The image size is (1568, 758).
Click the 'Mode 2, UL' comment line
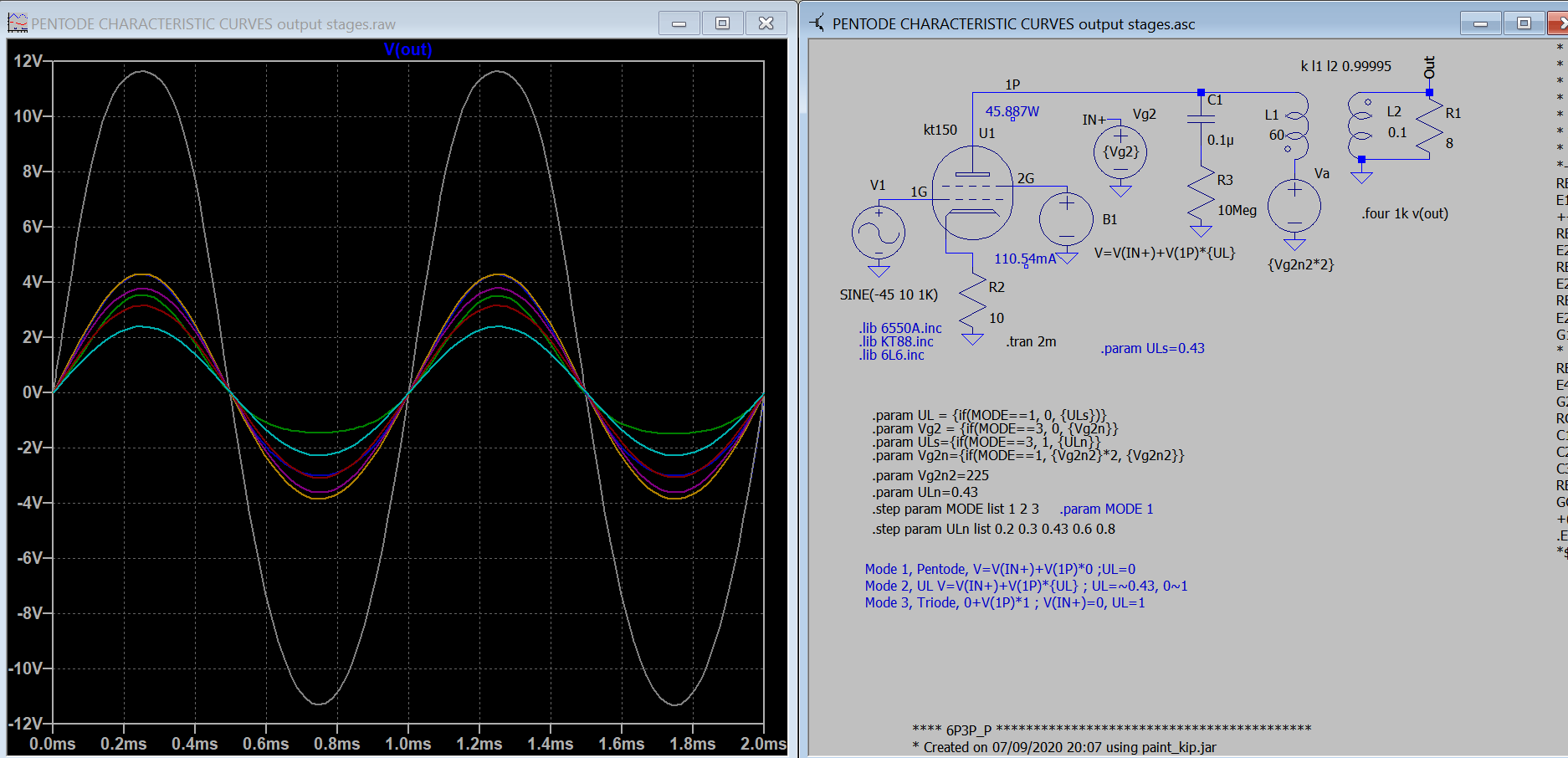pyautogui.click(x=1026, y=586)
